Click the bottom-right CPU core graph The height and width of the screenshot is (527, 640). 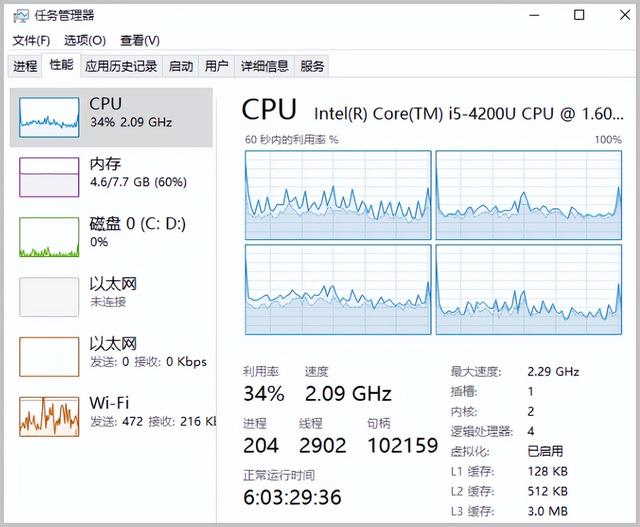pyautogui.click(x=529, y=290)
